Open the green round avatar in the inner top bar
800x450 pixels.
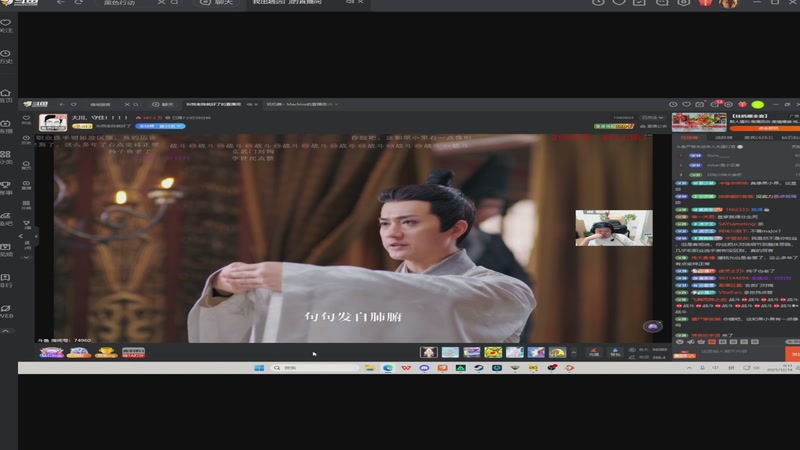[758, 104]
